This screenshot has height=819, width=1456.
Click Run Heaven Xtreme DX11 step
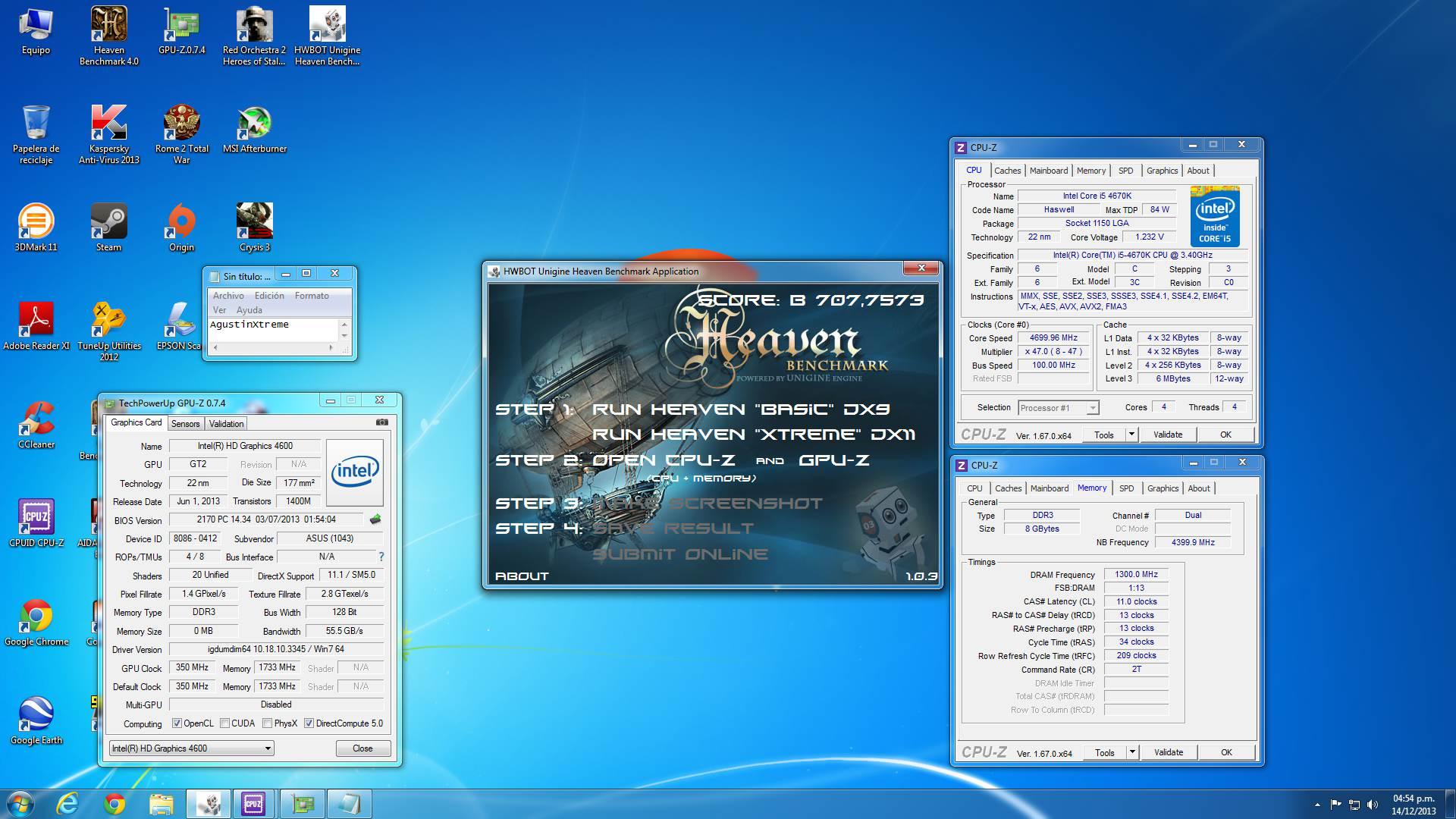pos(754,435)
